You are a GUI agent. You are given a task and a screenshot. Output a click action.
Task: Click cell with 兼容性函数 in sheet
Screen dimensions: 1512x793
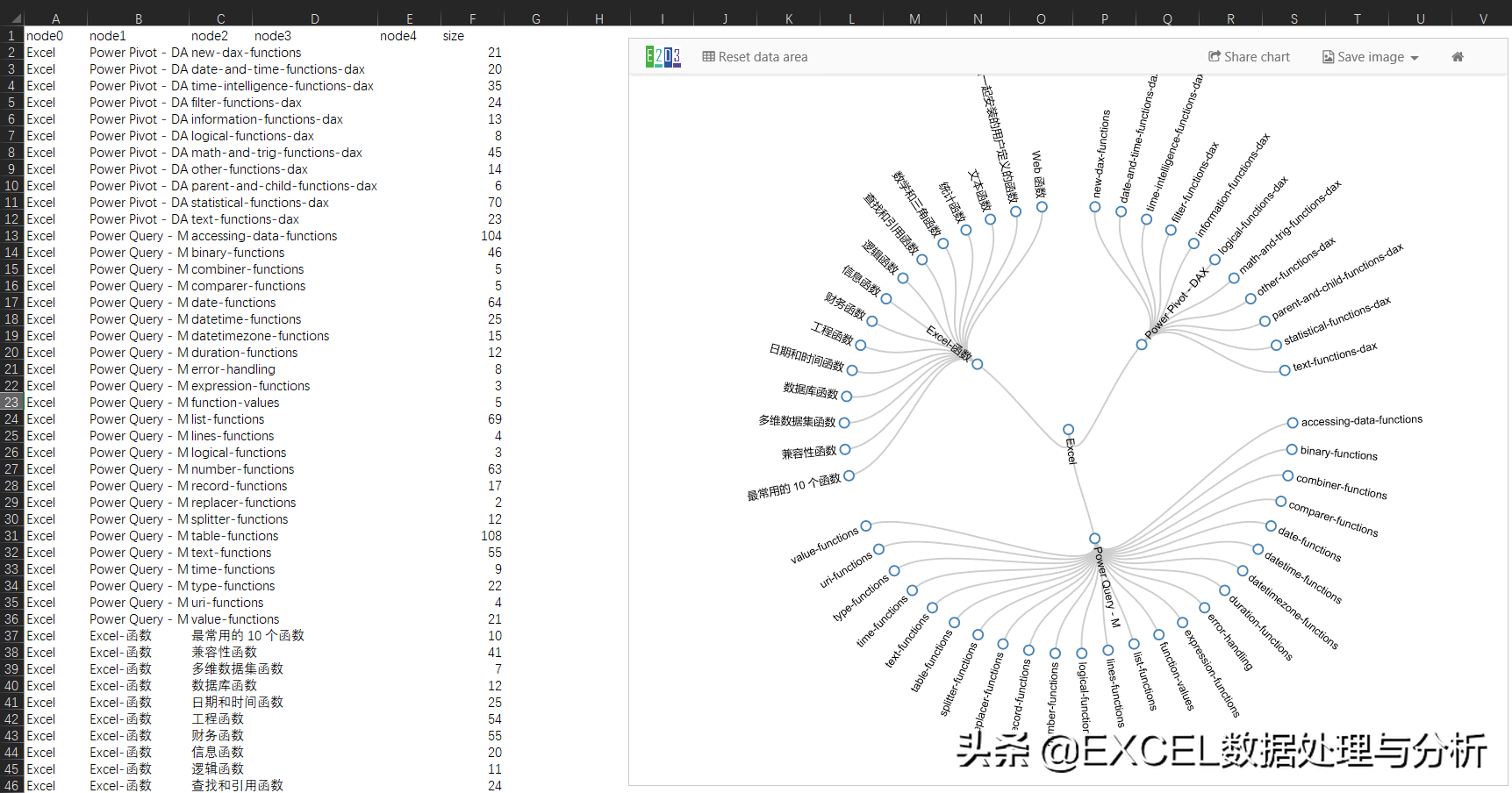coord(225,653)
